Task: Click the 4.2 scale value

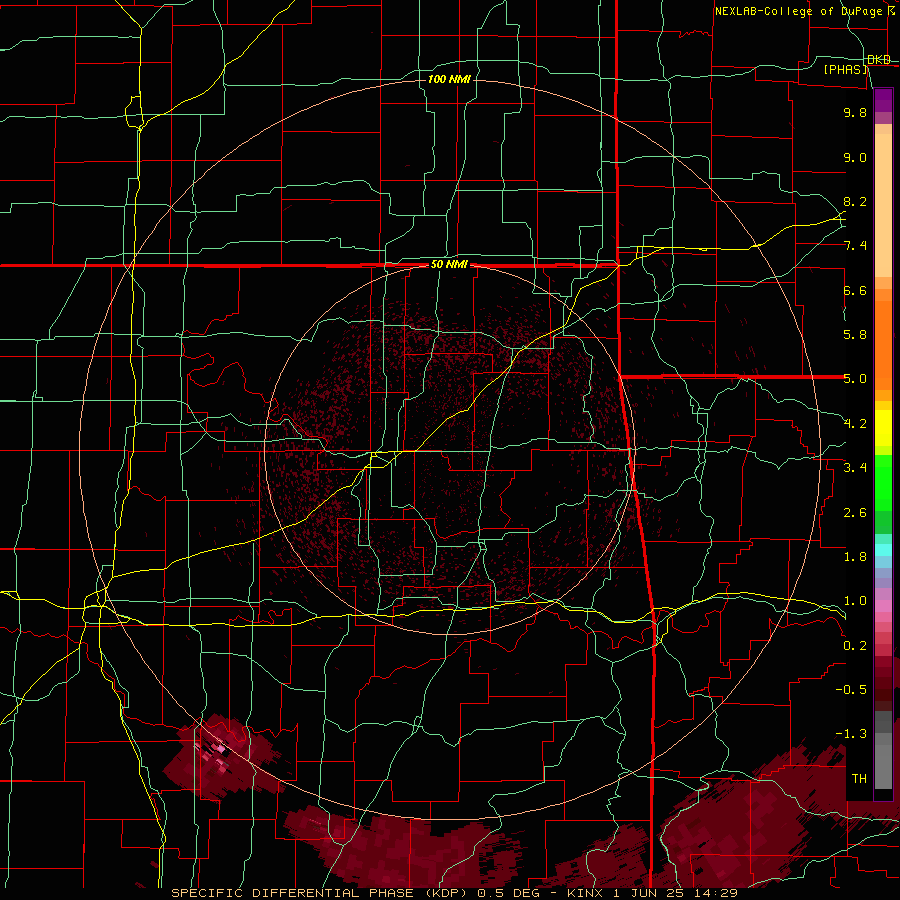Action: tap(855, 424)
